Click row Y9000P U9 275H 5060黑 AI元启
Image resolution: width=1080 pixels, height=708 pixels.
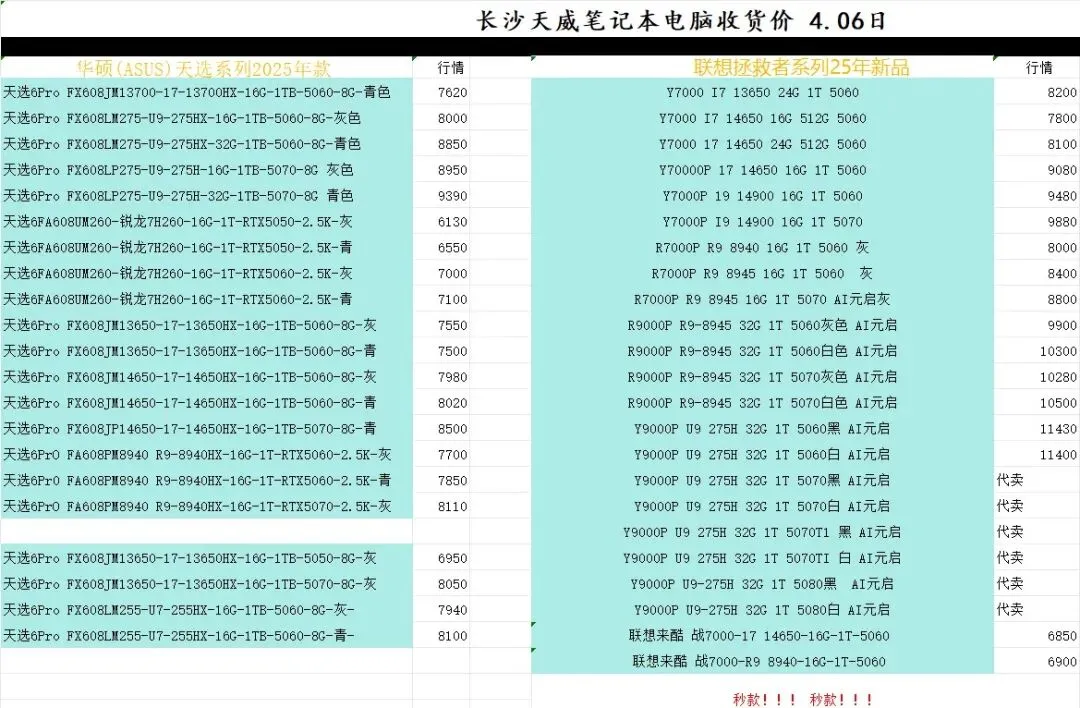coord(762,428)
